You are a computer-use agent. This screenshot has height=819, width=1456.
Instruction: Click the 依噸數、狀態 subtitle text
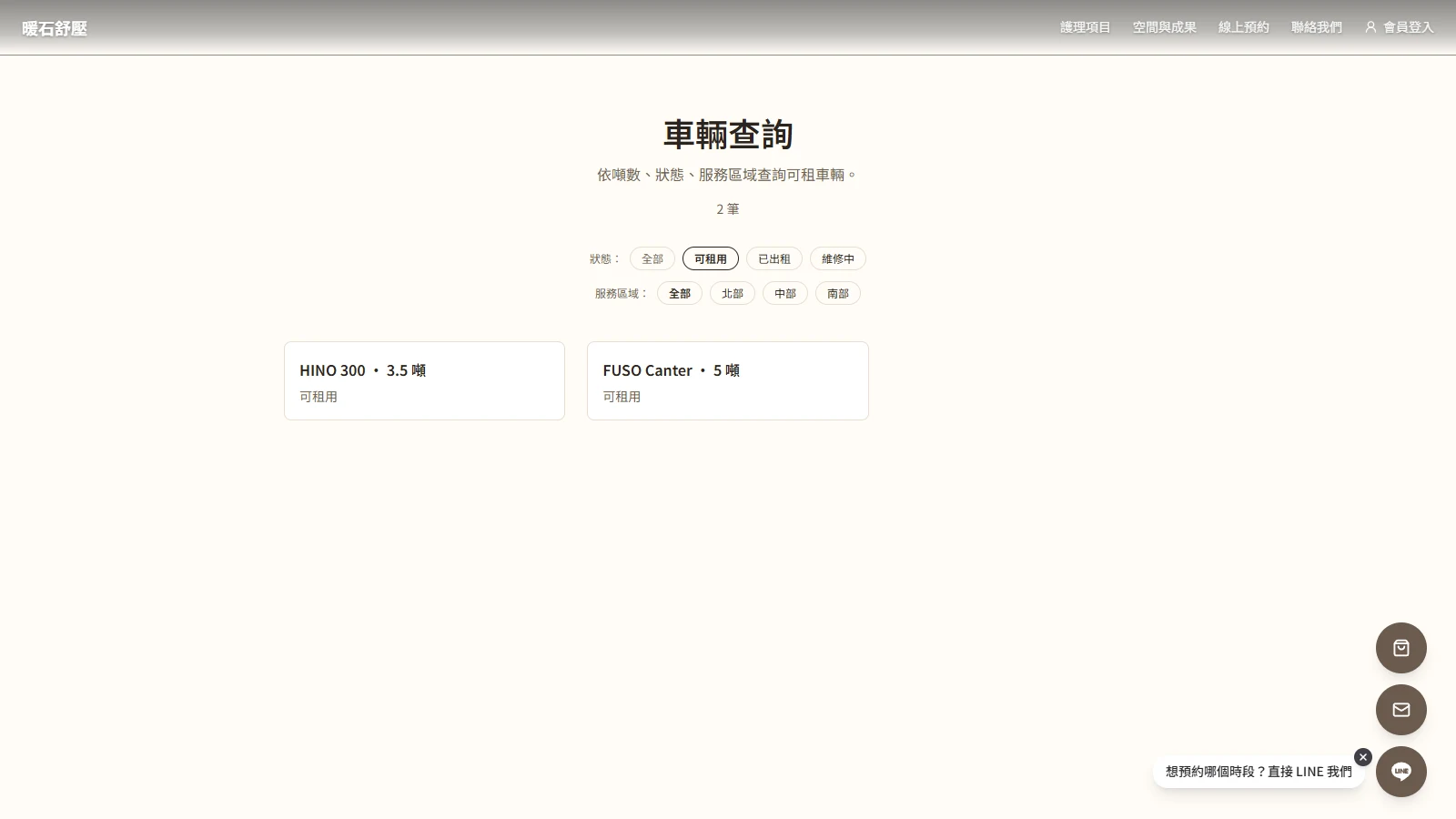[728, 175]
